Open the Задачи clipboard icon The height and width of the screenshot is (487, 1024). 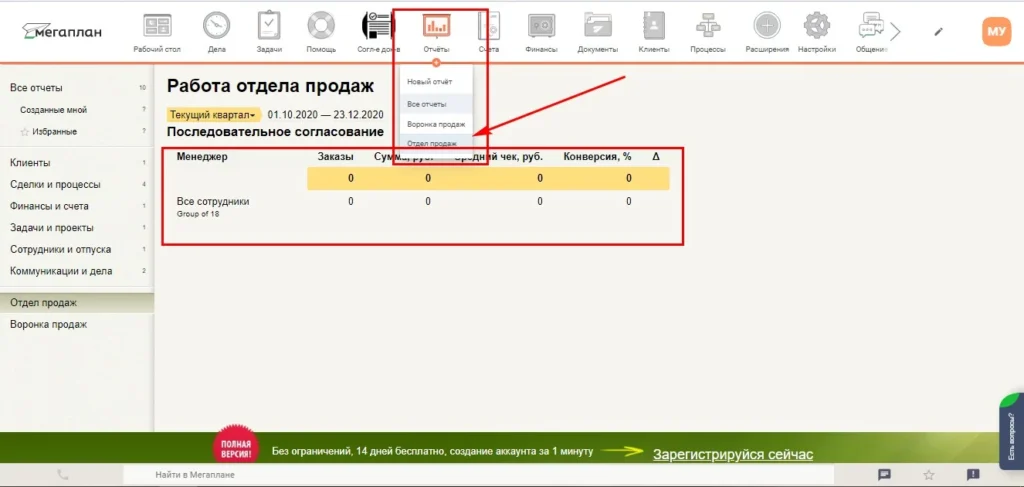(269, 26)
